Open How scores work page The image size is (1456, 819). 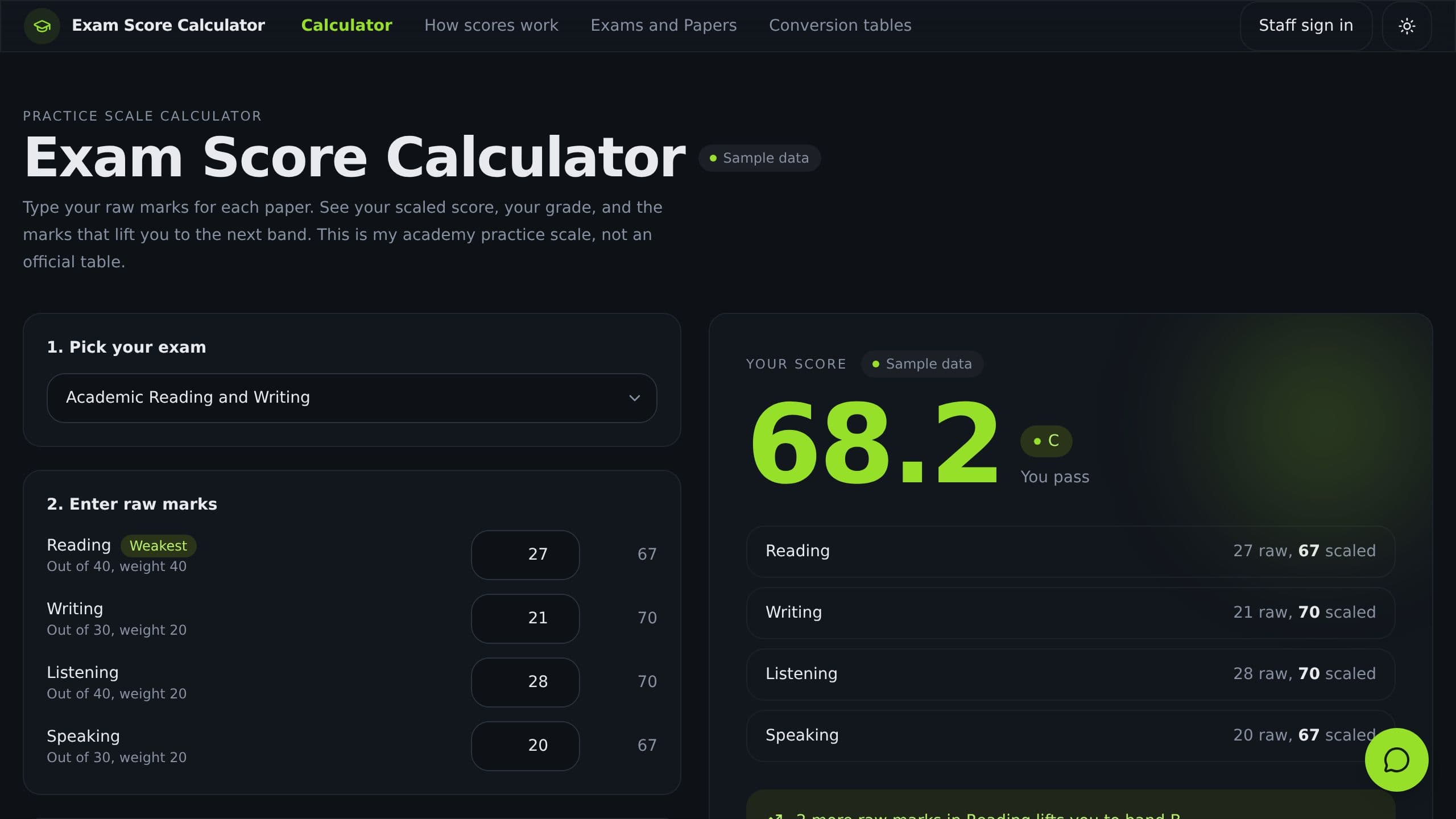tap(491, 26)
